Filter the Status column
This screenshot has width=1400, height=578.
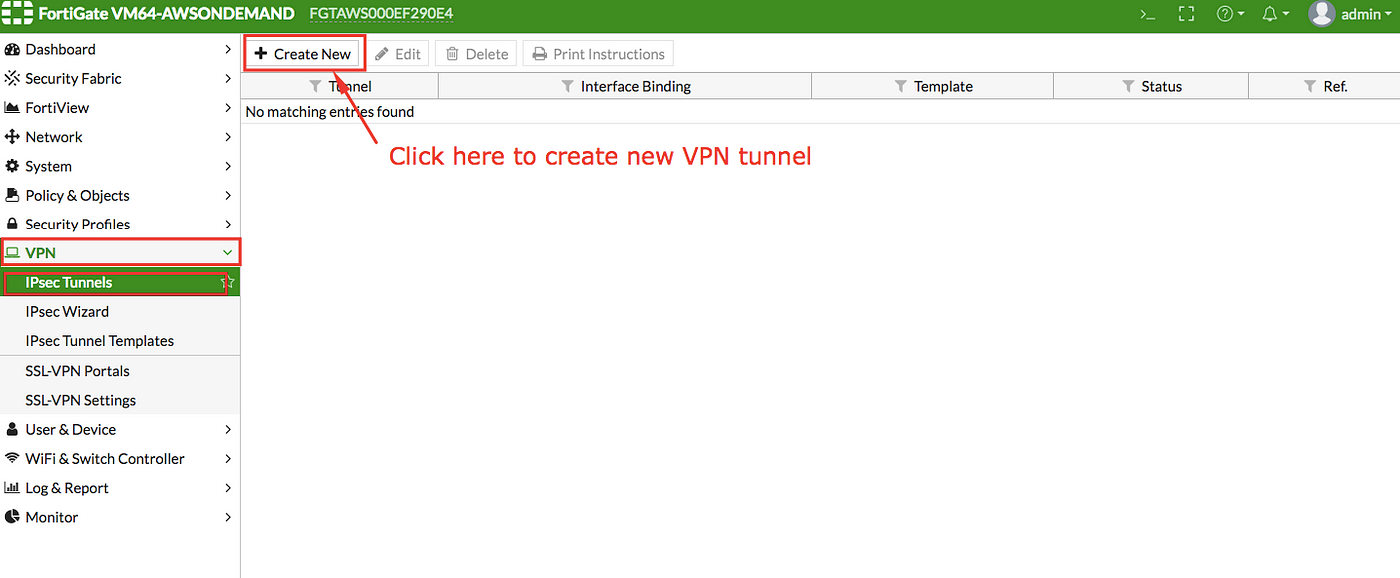click(1128, 87)
